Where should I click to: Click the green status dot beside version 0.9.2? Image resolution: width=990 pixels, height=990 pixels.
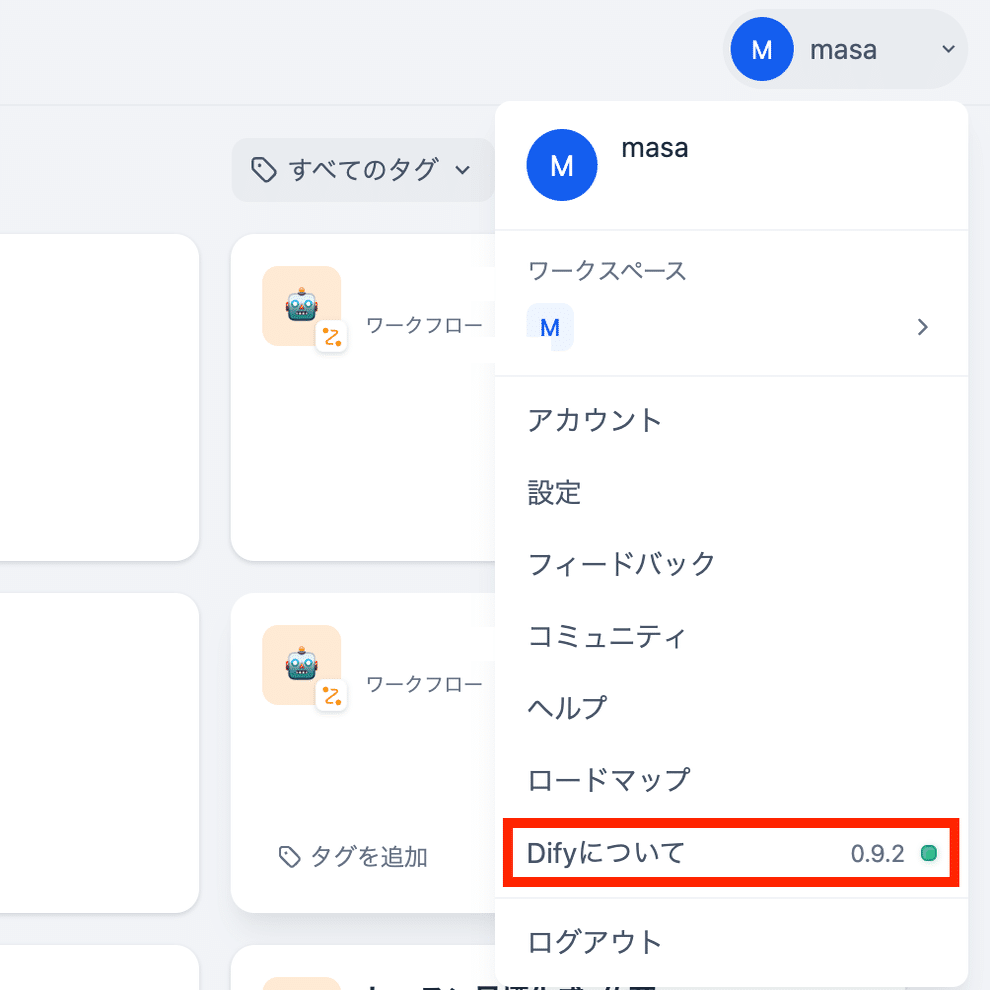(928, 853)
